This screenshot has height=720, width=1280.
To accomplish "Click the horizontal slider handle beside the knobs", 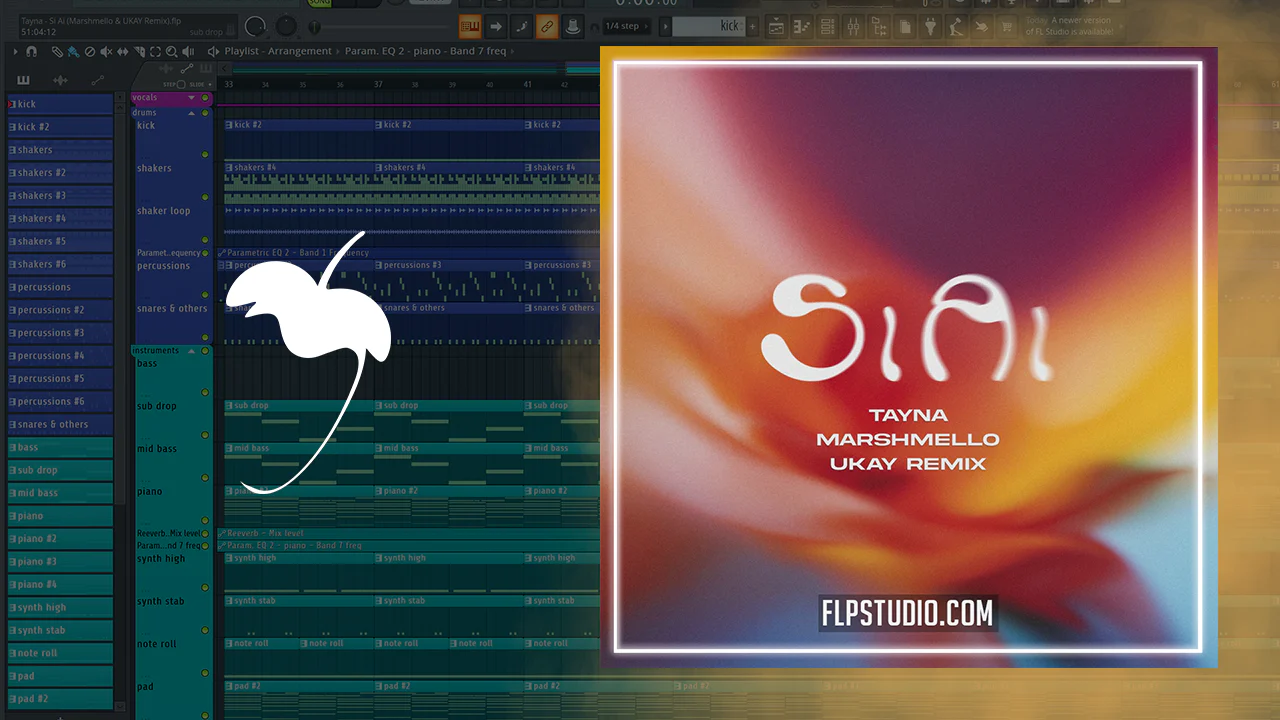I will [316, 26].
